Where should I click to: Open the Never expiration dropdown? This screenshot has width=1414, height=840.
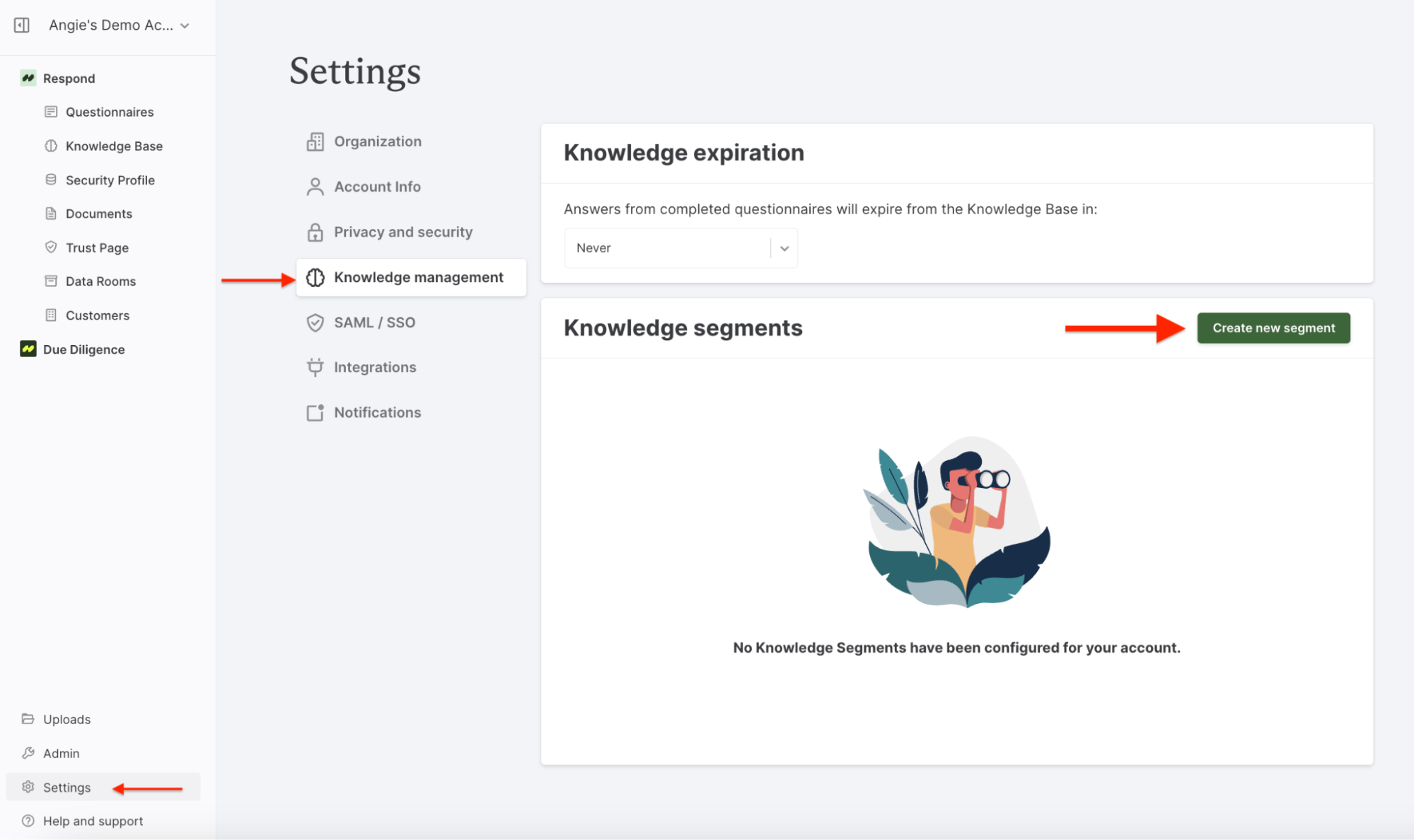(x=680, y=248)
